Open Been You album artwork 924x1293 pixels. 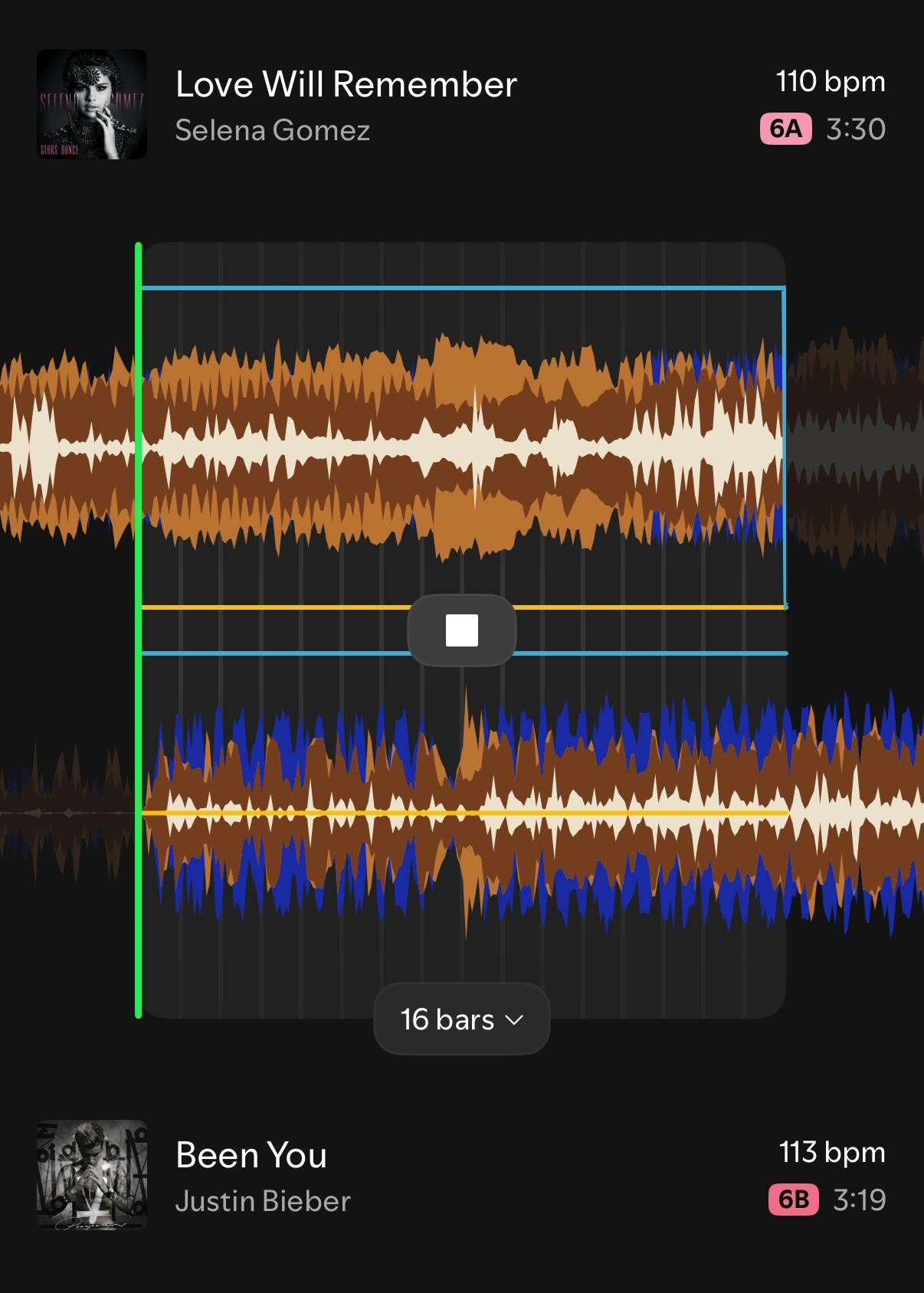(92, 1175)
